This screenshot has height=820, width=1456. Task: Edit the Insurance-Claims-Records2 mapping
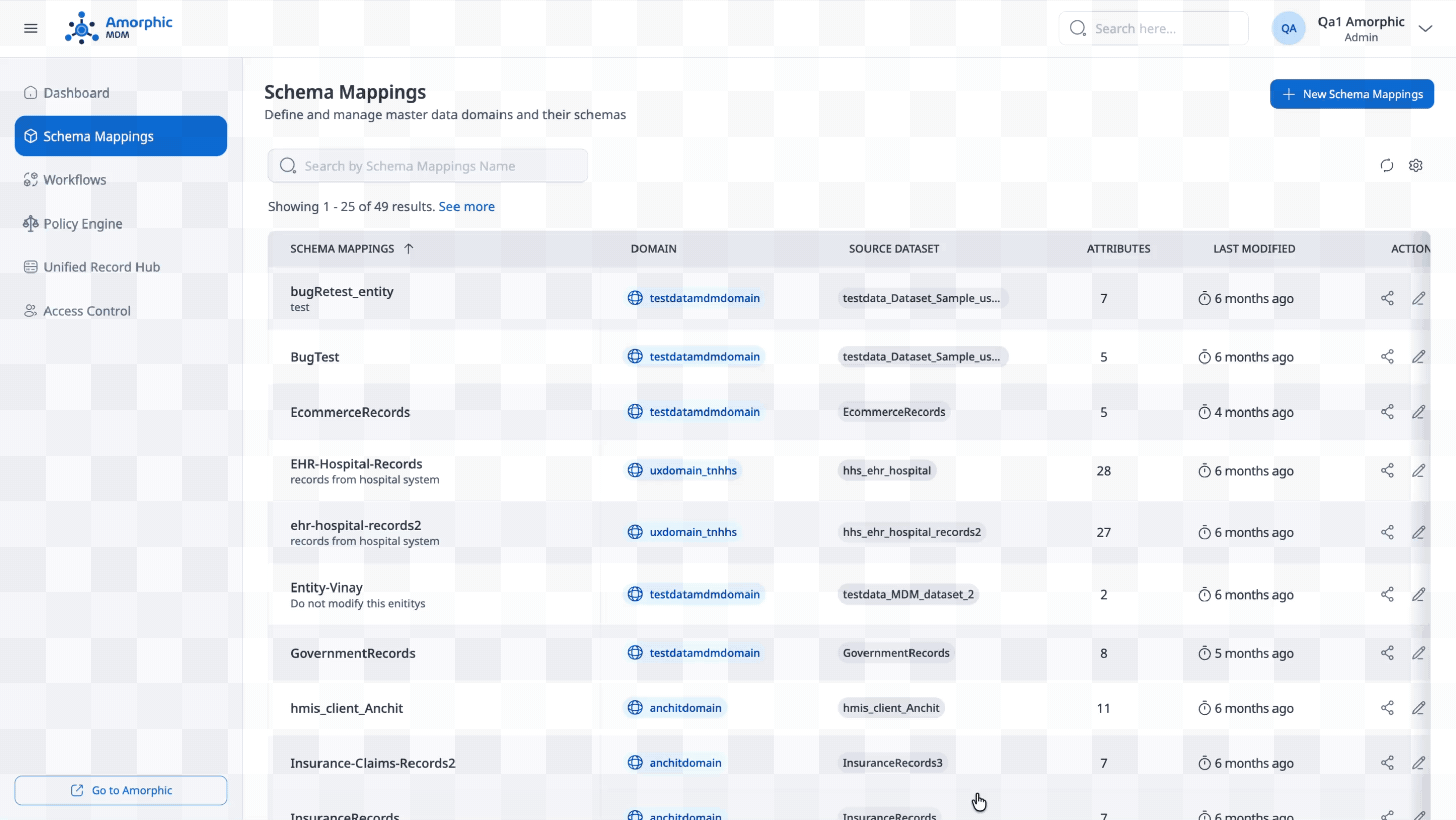[x=1418, y=763]
